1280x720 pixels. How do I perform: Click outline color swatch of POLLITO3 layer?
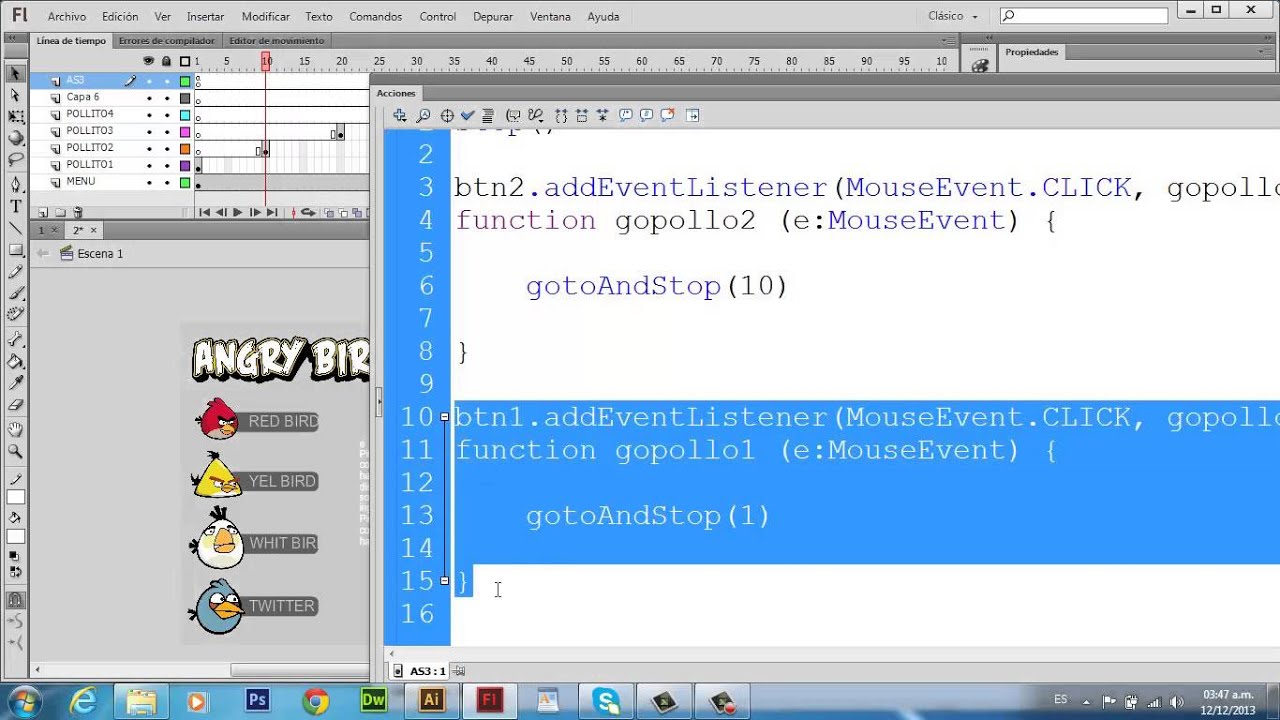pos(185,132)
